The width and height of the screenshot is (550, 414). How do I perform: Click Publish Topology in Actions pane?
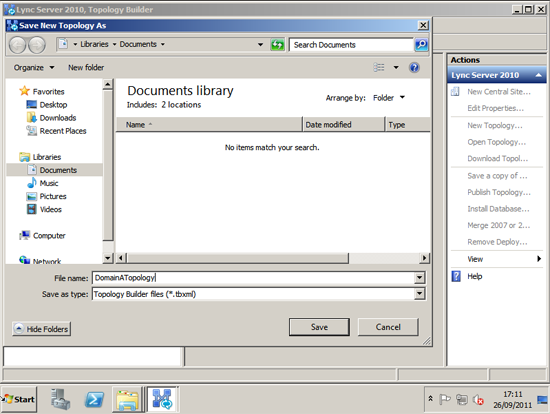click(499, 192)
